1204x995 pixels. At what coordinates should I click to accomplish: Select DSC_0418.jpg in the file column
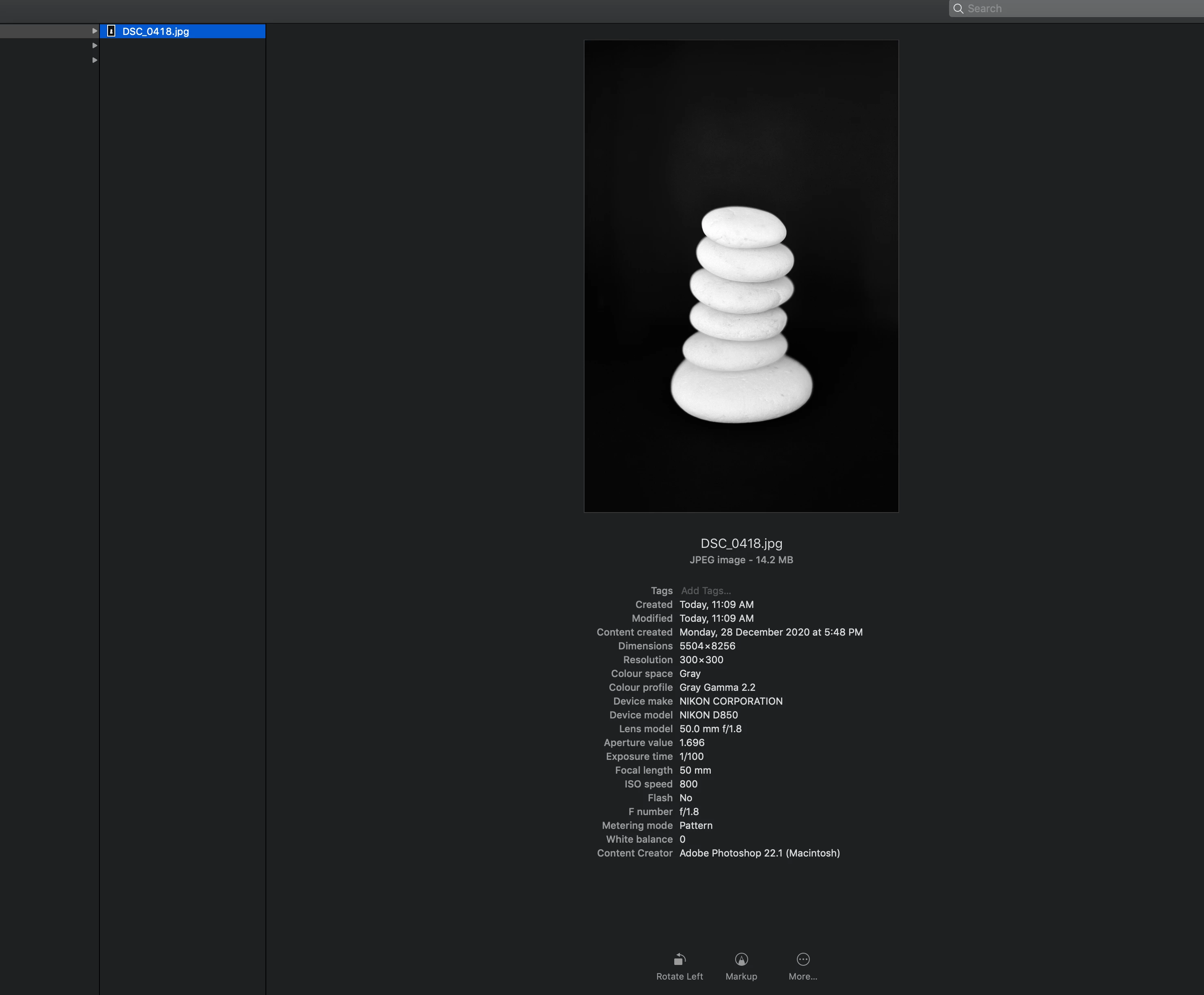click(156, 32)
